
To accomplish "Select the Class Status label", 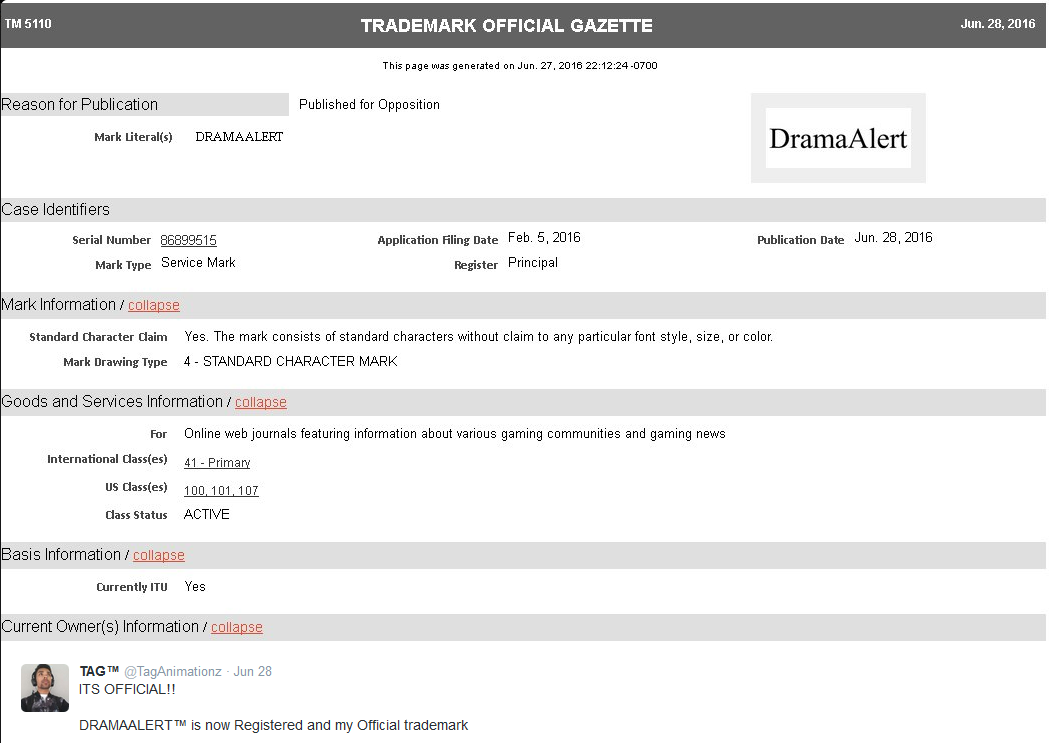I will [x=136, y=515].
